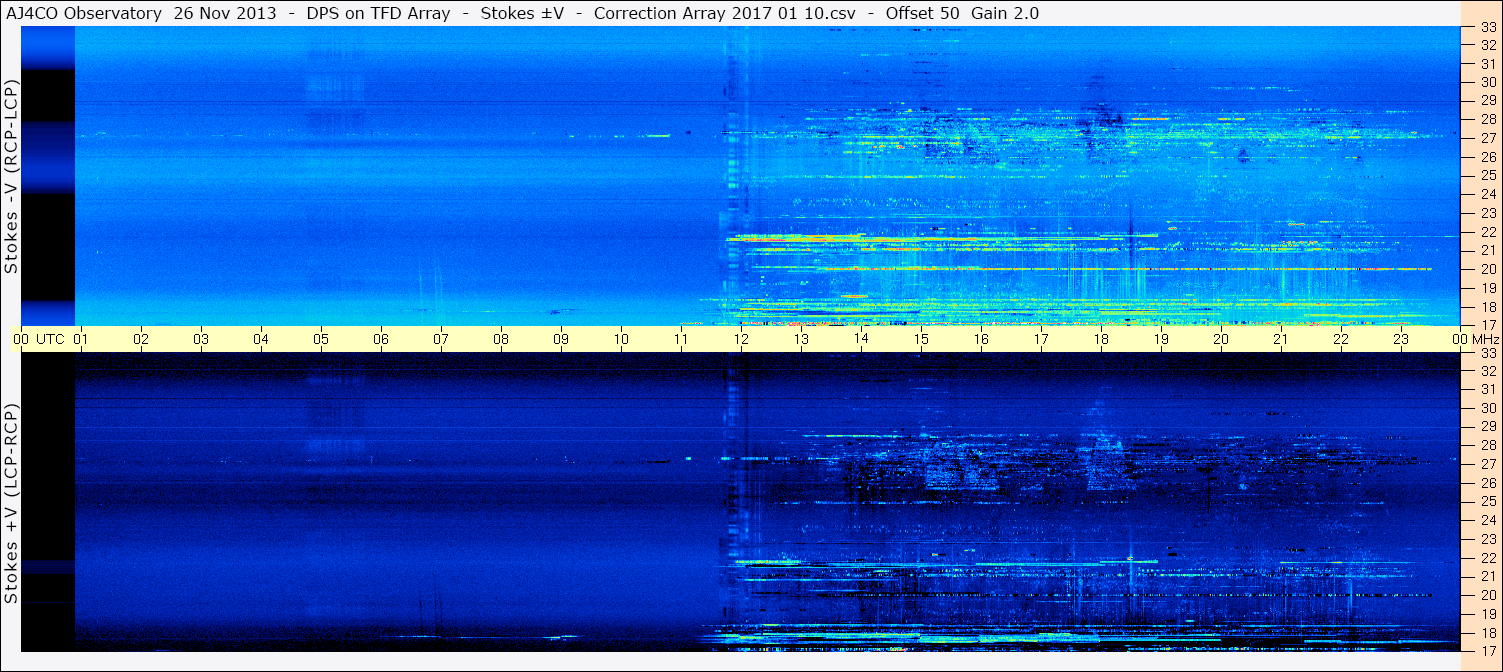
Task: Click the 'MHz' unit label beside the time axis
Action: pyautogui.click(x=1484, y=340)
